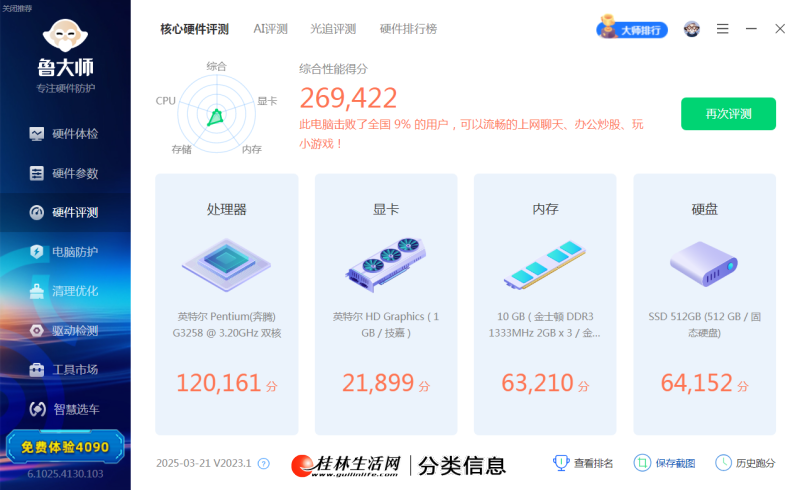Click the 清理优化 broom icon

point(37,291)
